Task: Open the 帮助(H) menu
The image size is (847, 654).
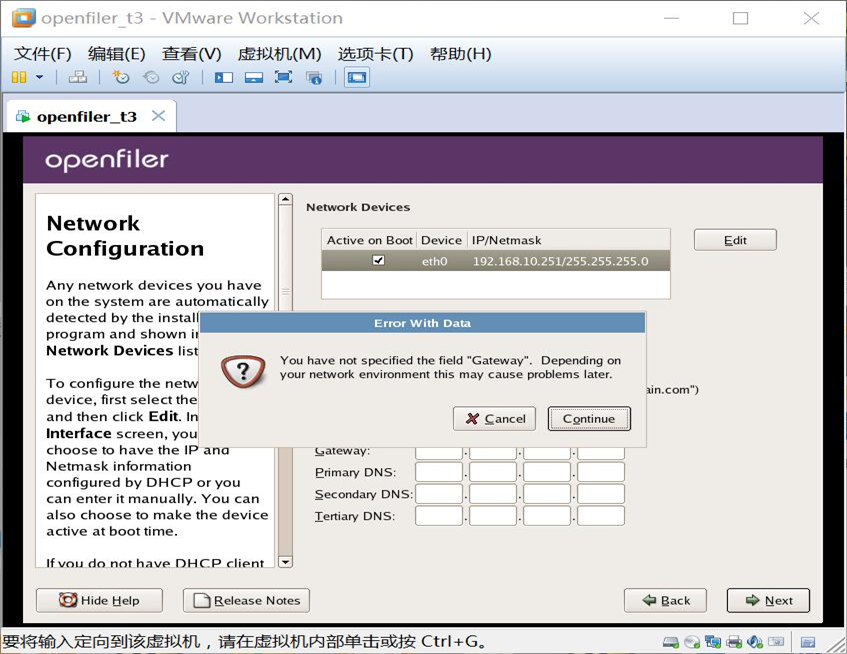Action: pos(460,53)
